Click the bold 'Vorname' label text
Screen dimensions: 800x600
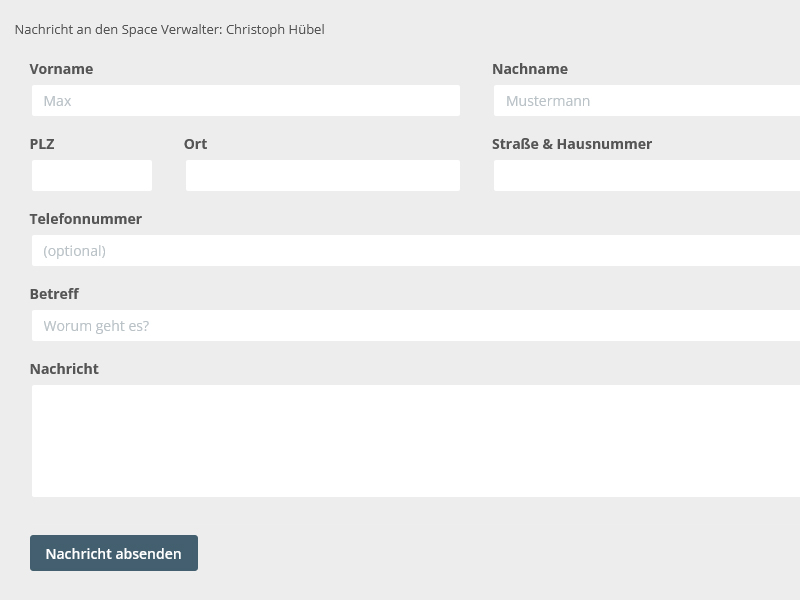click(61, 69)
